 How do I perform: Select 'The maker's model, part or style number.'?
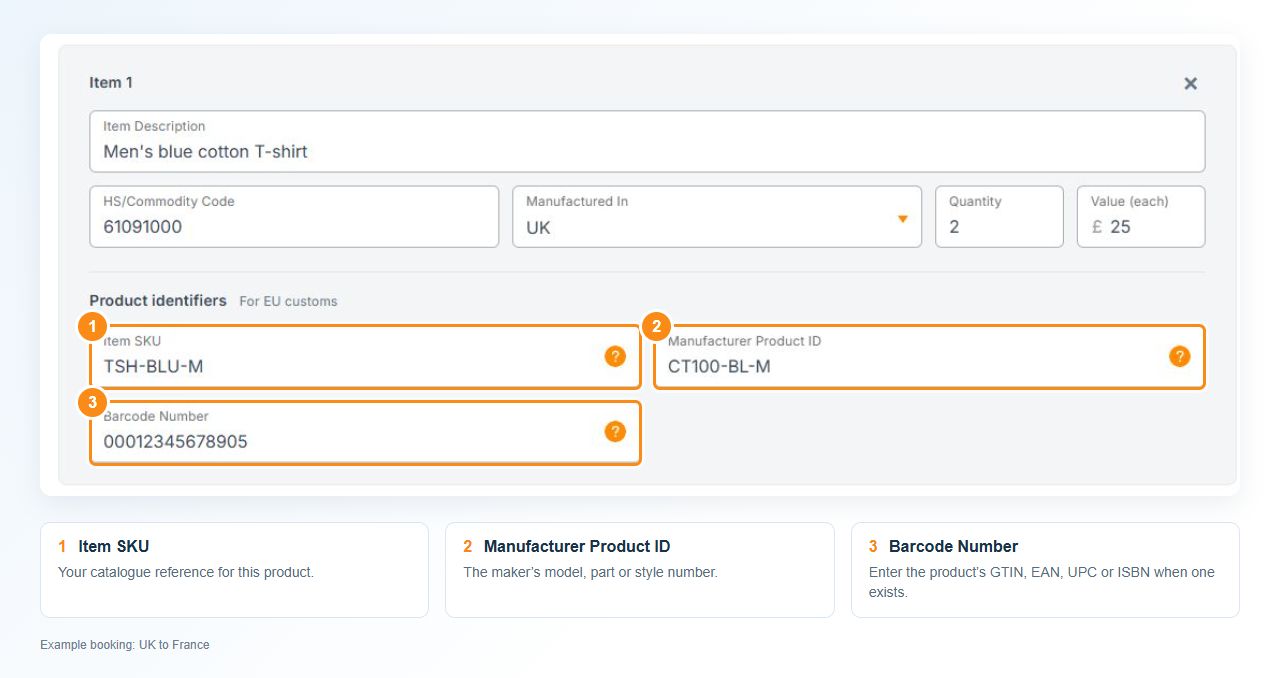click(x=590, y=573)
